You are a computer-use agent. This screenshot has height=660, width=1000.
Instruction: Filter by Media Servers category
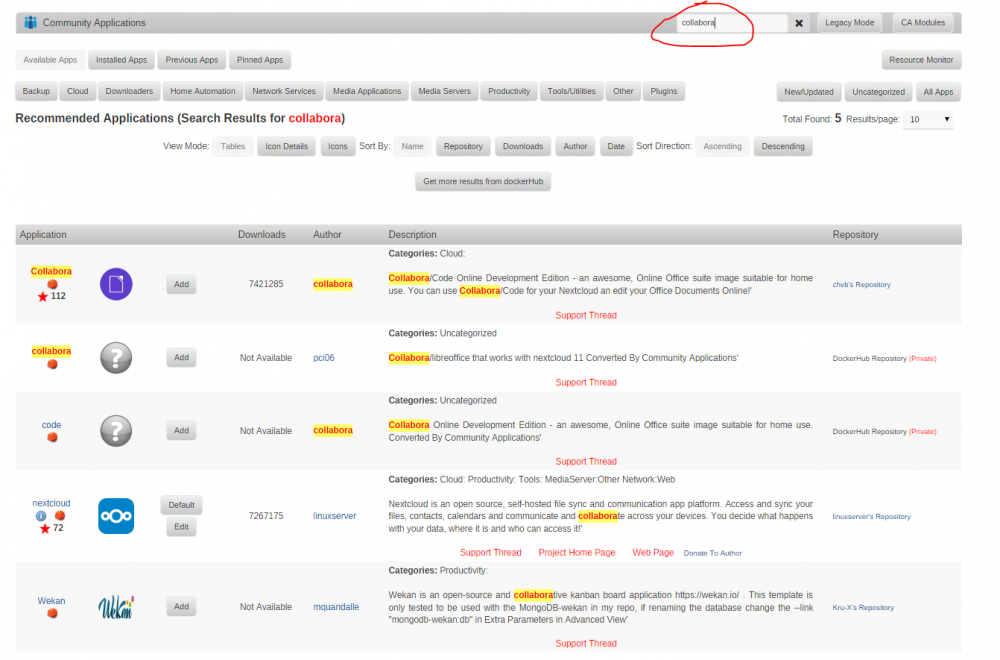(x=445, y=91)
